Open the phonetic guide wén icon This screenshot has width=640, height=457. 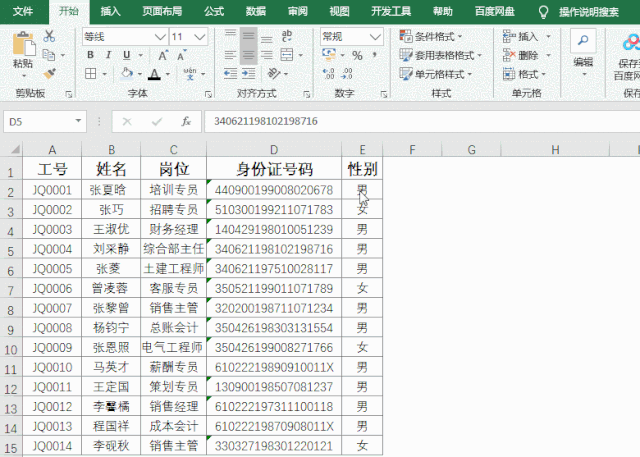[190, 74]
